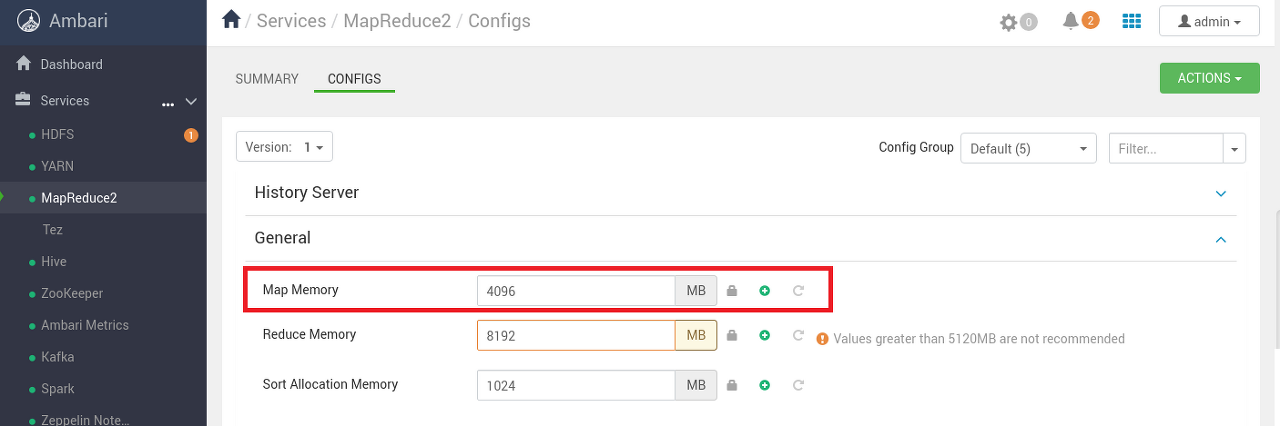The height and width of the screenshot is (426, 1280).
Task: Click the Ambari logo icon
Action: (x=29, y=20)
